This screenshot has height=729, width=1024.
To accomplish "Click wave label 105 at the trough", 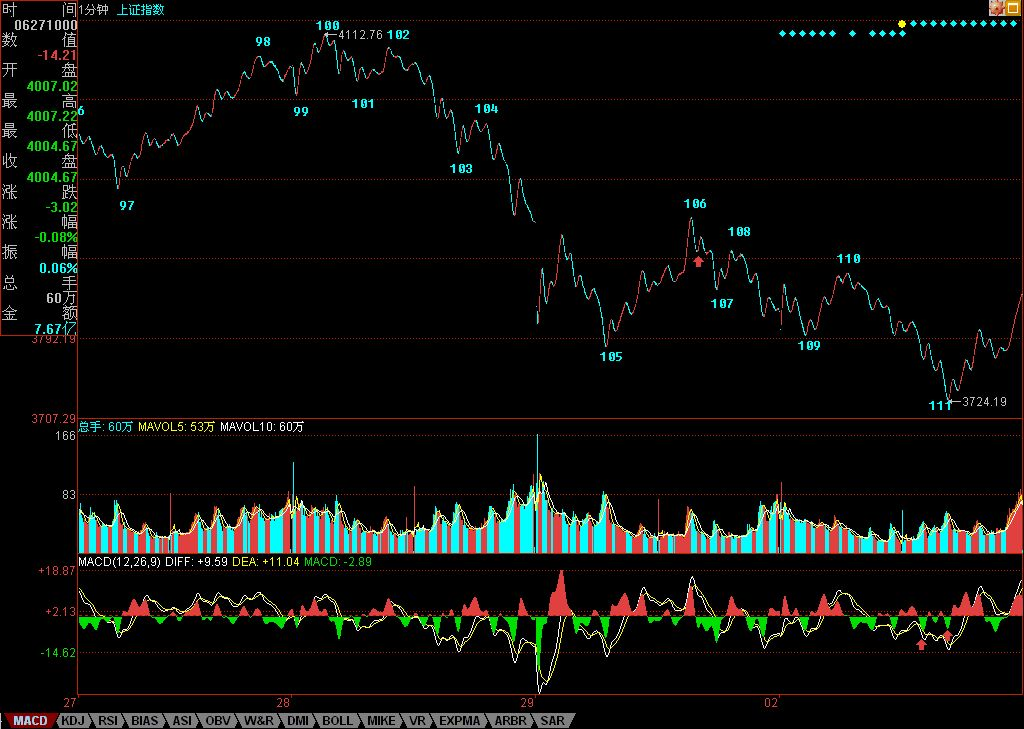I will 610,357.
